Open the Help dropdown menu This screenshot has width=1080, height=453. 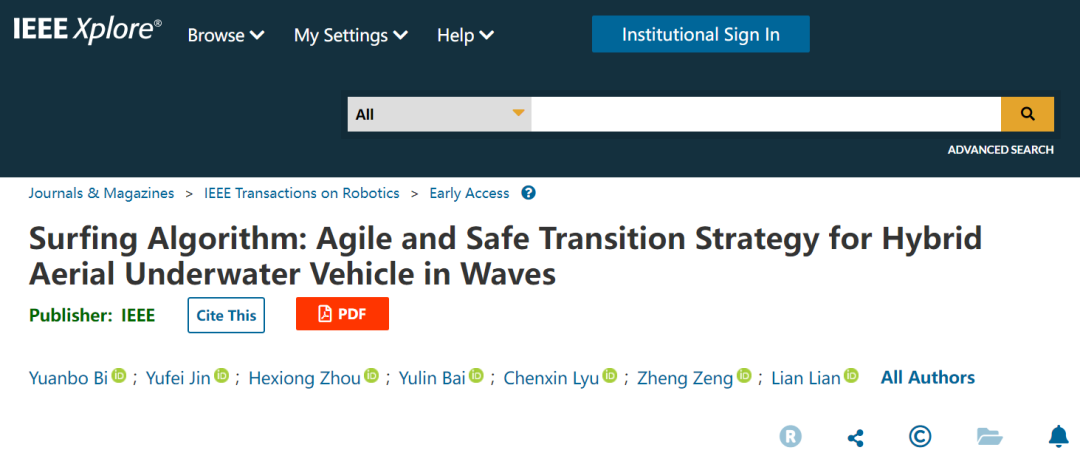pos(465,35)
